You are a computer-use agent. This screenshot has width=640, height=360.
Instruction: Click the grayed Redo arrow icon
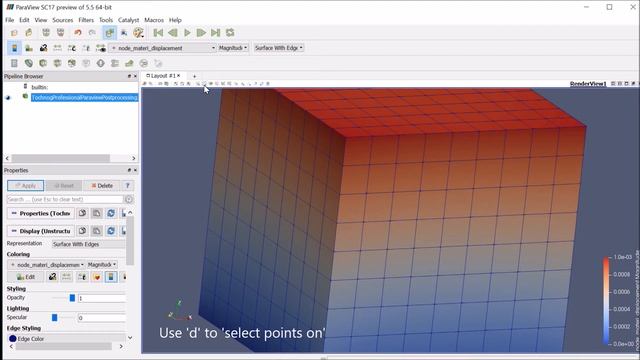tap(92, 33)
